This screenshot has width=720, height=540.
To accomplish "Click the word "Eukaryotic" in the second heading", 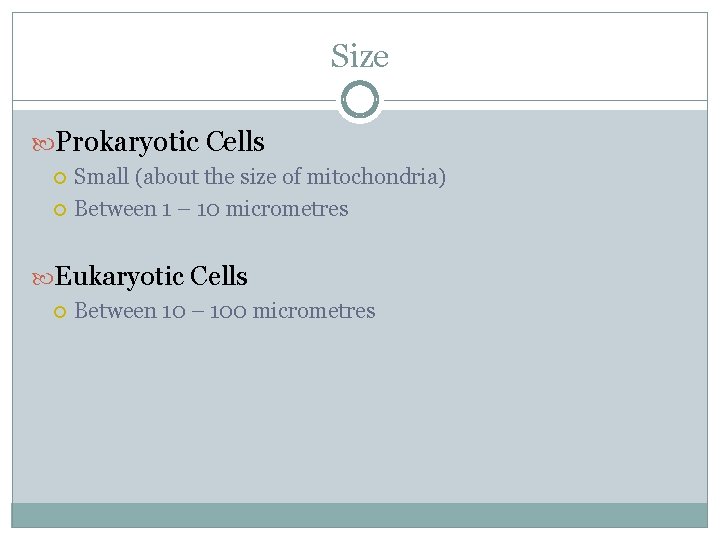I will point(120,276).
